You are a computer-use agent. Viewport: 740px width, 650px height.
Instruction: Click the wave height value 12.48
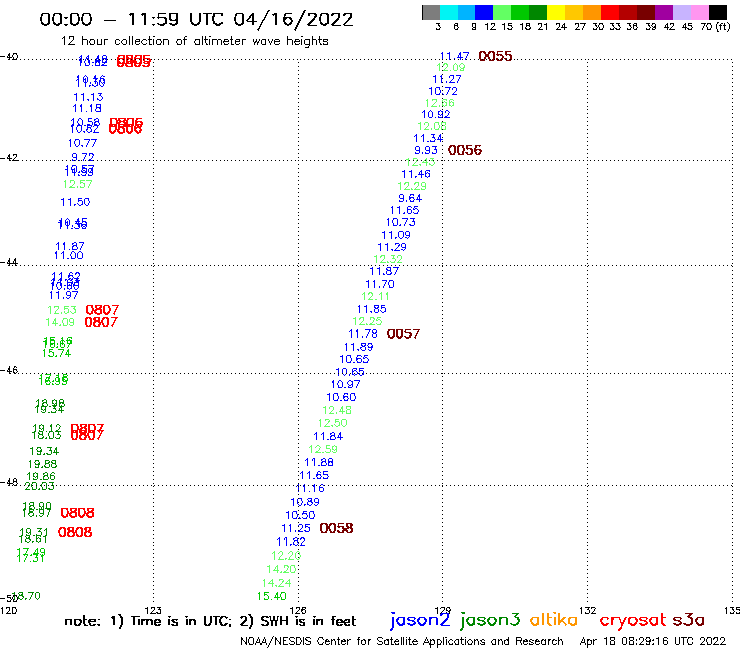pyautogui.click(x=337, y=410)
